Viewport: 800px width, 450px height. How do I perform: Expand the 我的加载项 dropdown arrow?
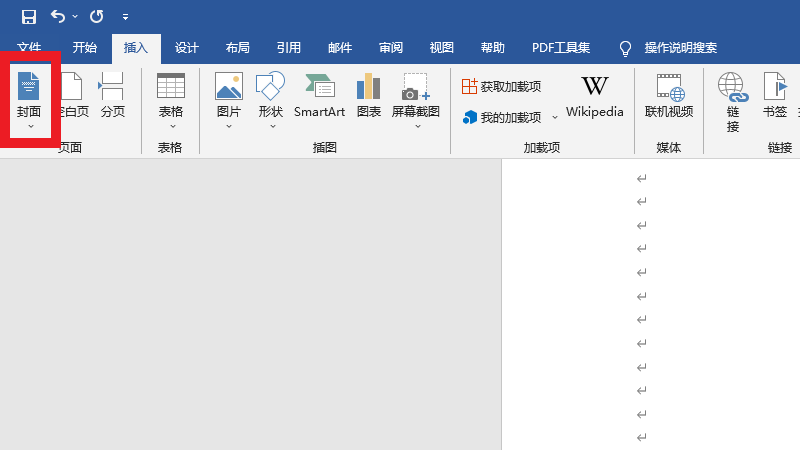click(x=555, y=117)
